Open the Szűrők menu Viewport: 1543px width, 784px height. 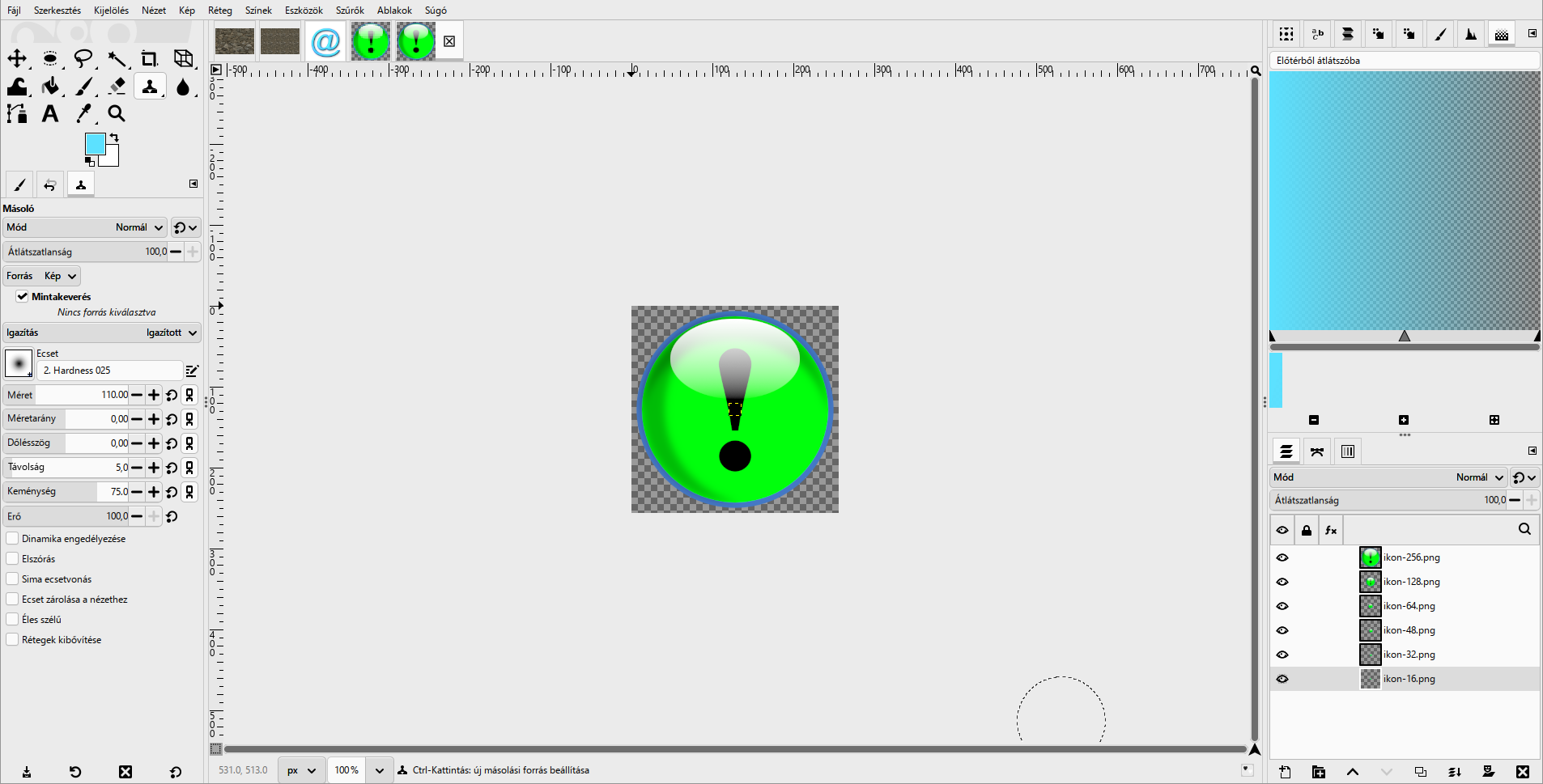(350, 11)
